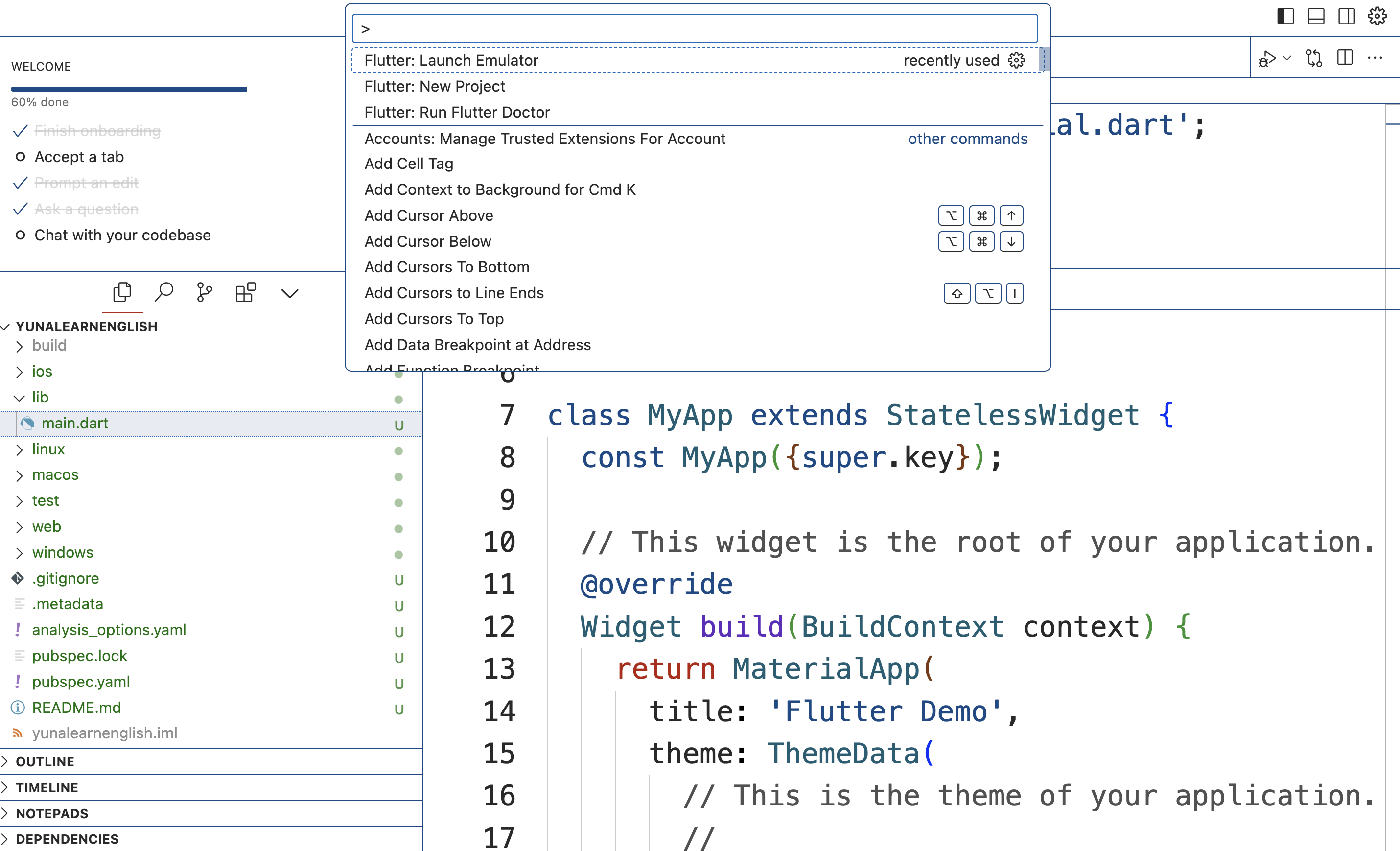Open editor more actions ellipsis
Screen dimensions: 1400x851
tap(1375, 58)
